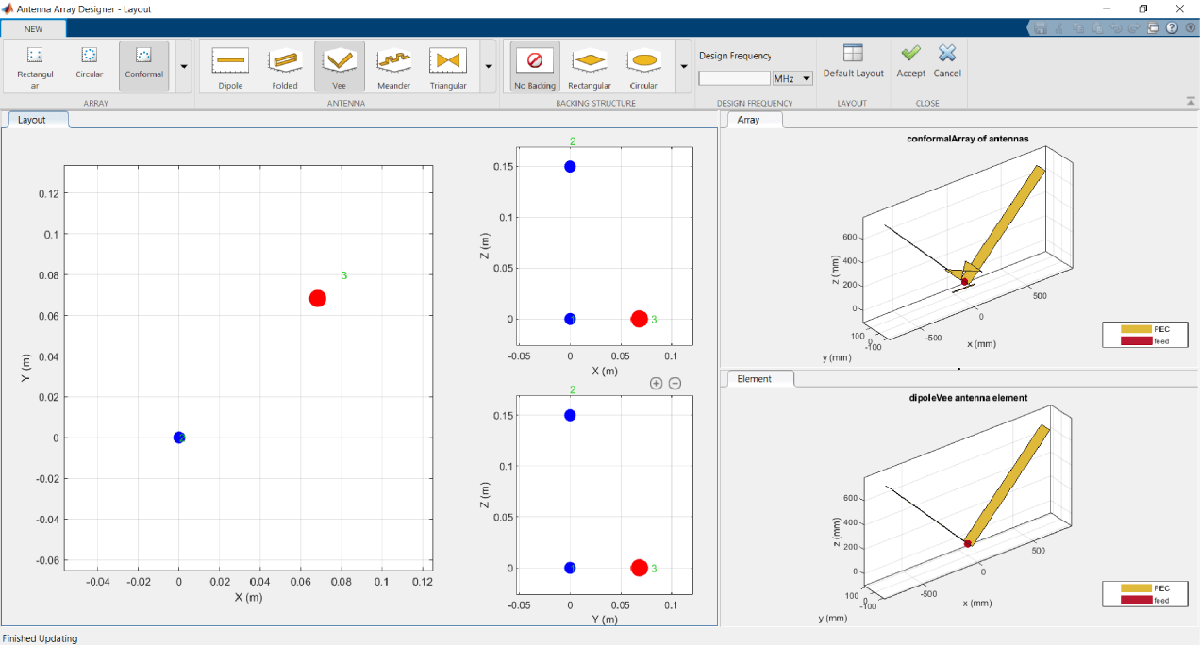
Task: Click the Save icon in quick access toolbar
Action: [1040, 29]
